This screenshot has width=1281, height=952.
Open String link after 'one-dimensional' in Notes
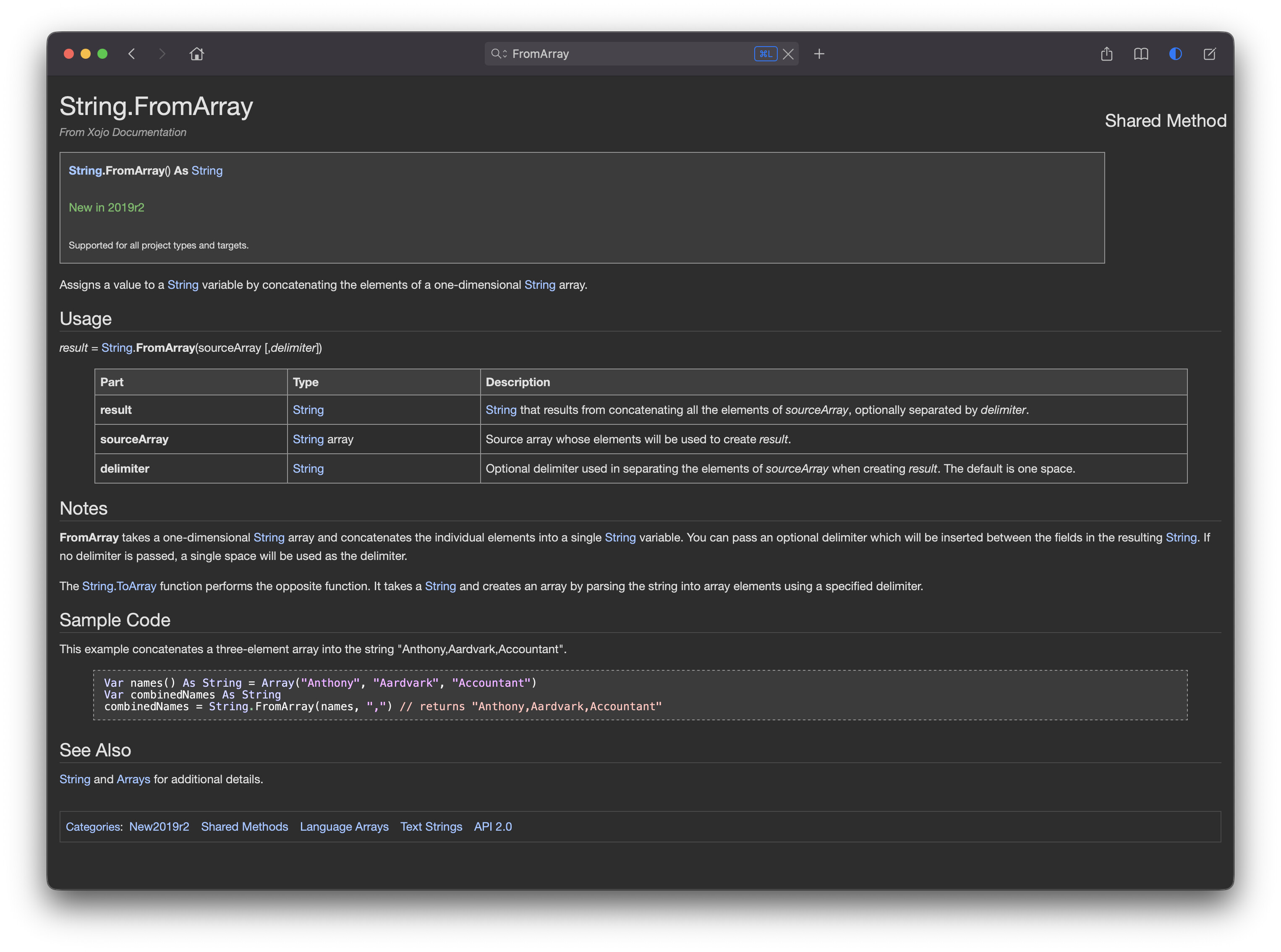coord(269,537)
